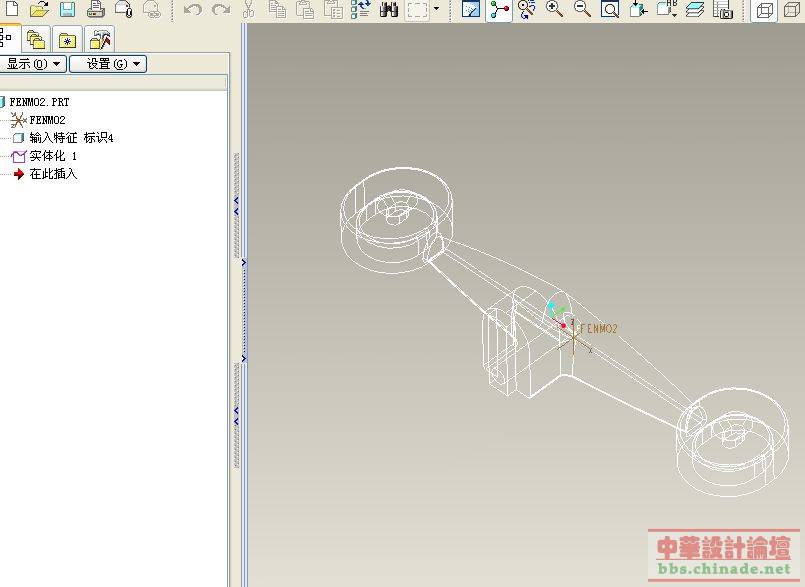Screen dimensions: 805x587
Task: Open the 显示 dropdown
Action: click(x=33, y=64)
